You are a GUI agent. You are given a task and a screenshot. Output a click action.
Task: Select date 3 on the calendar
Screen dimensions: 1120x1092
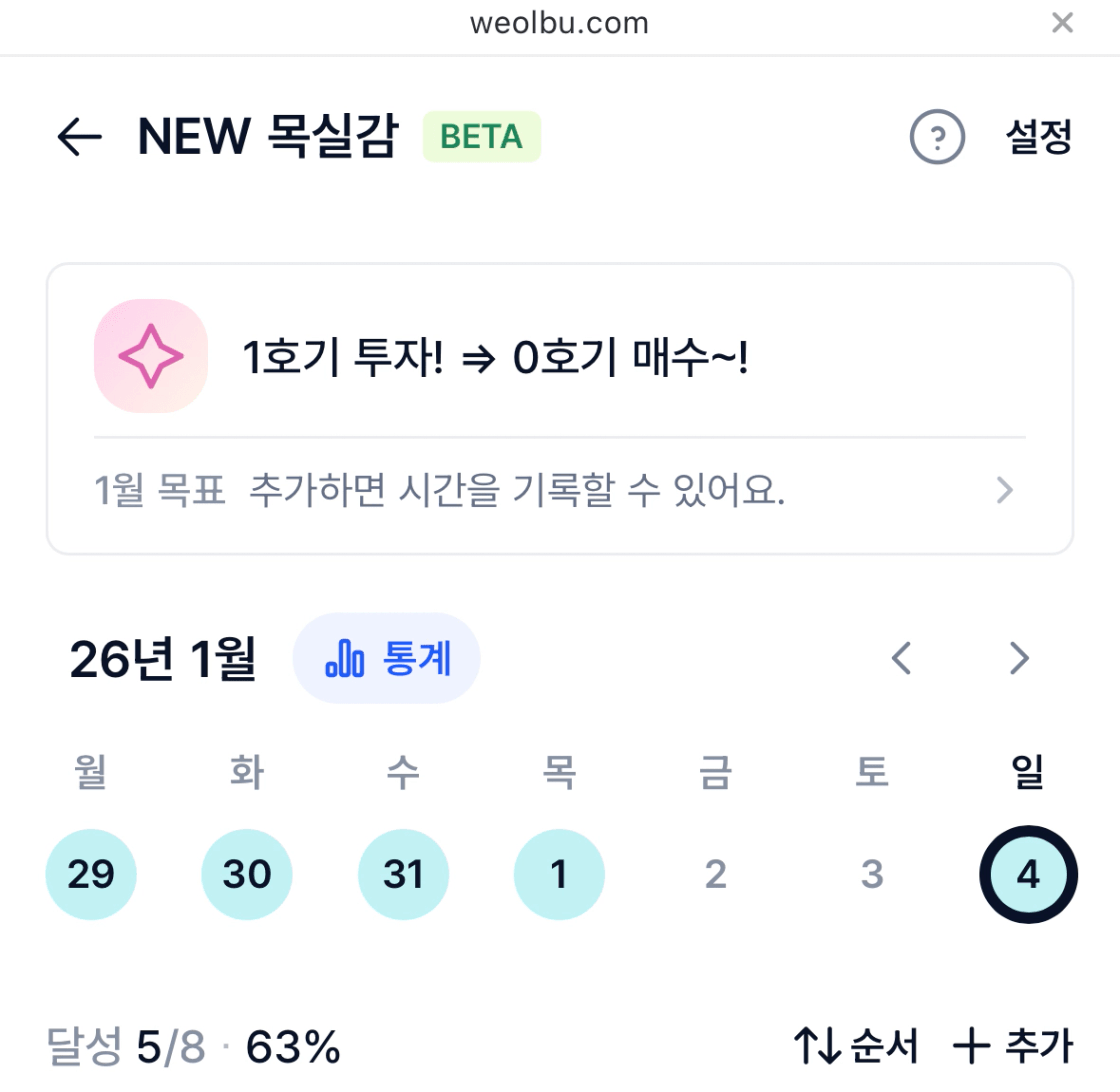(872, 875)
